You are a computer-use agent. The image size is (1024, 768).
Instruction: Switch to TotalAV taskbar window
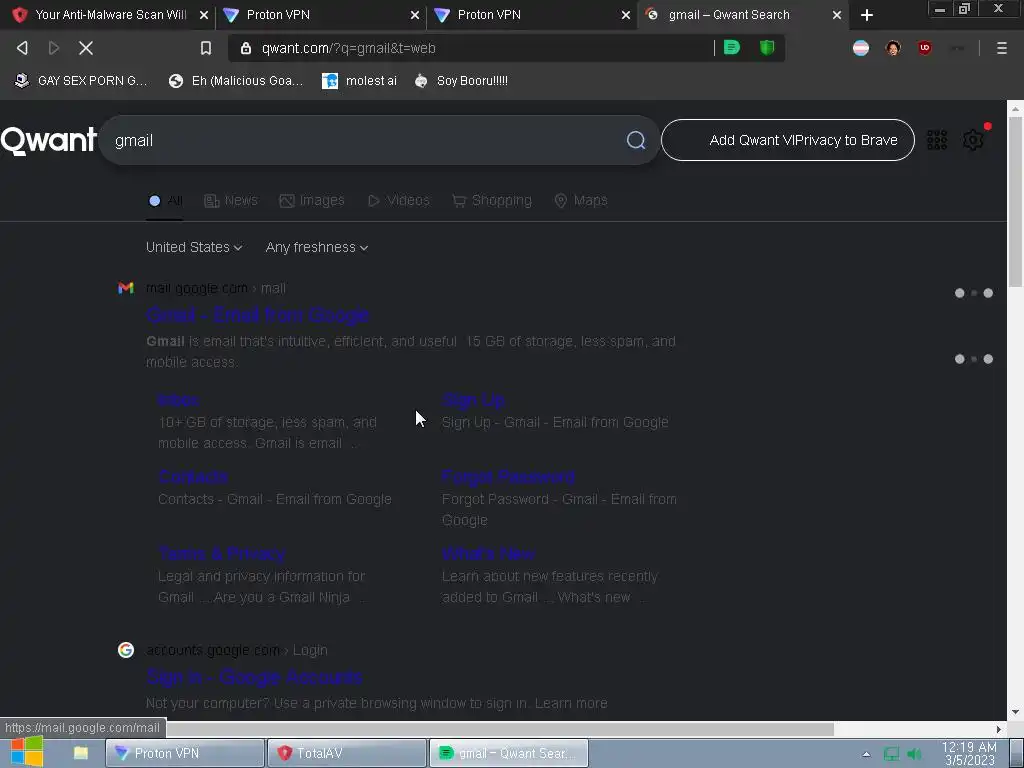[x=347, y=753]
